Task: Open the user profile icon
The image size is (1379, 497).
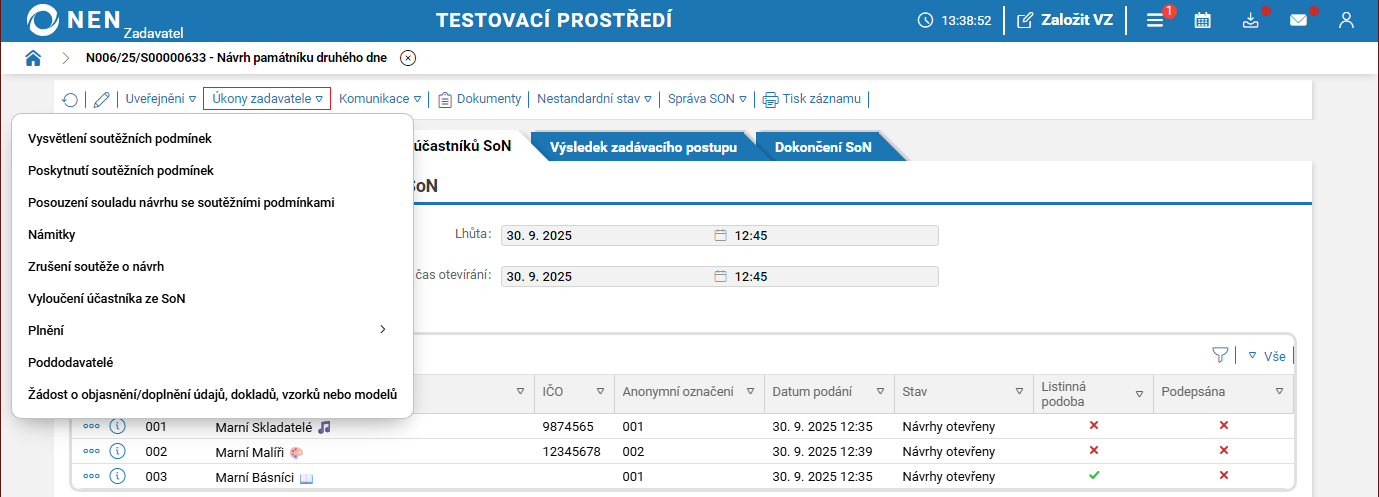Action: click(x=1346, y=20)
